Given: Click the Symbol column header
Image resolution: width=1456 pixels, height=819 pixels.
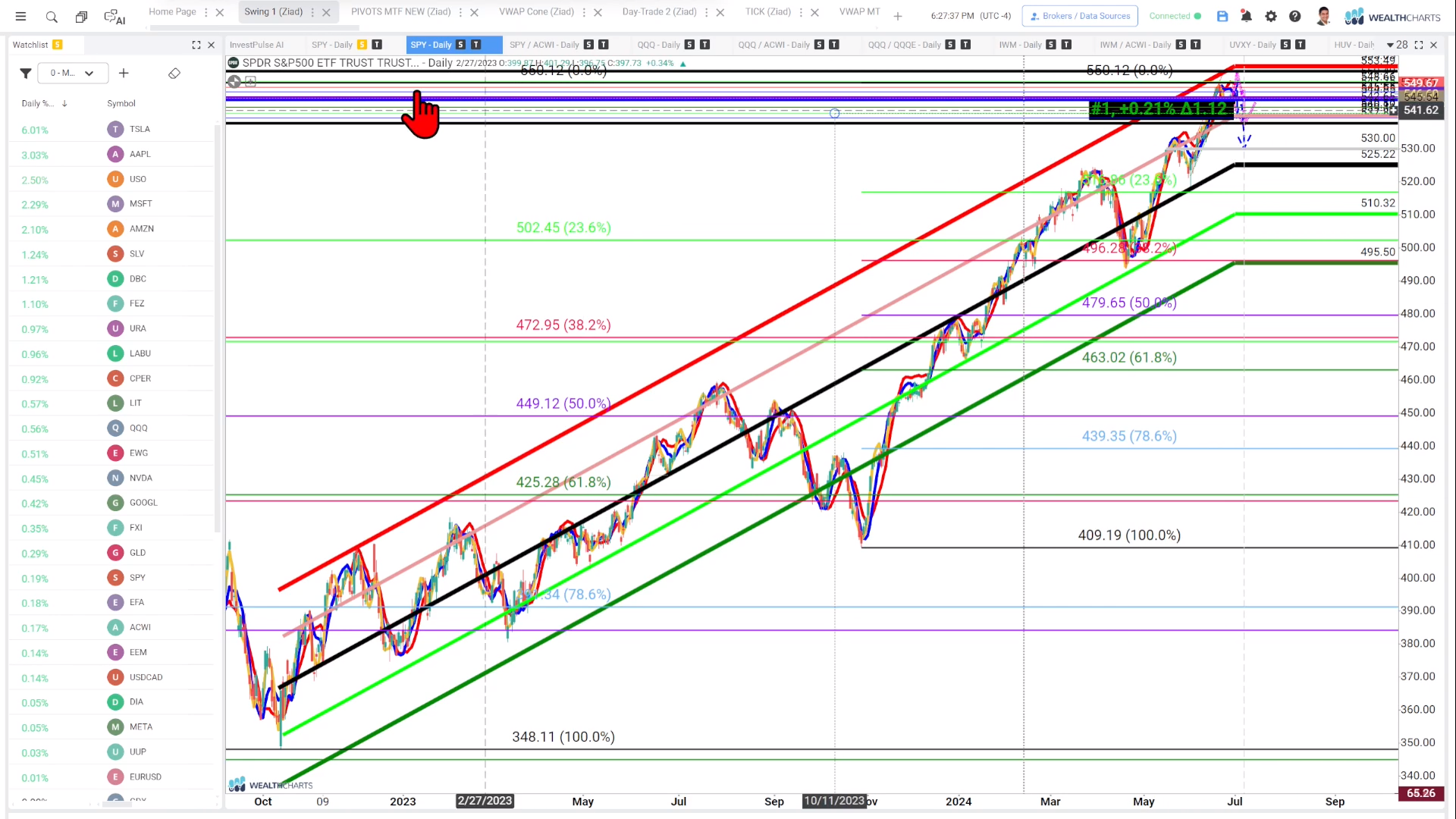Looking at the screenshot, I should pyautogui.click(x=121, y=104).
